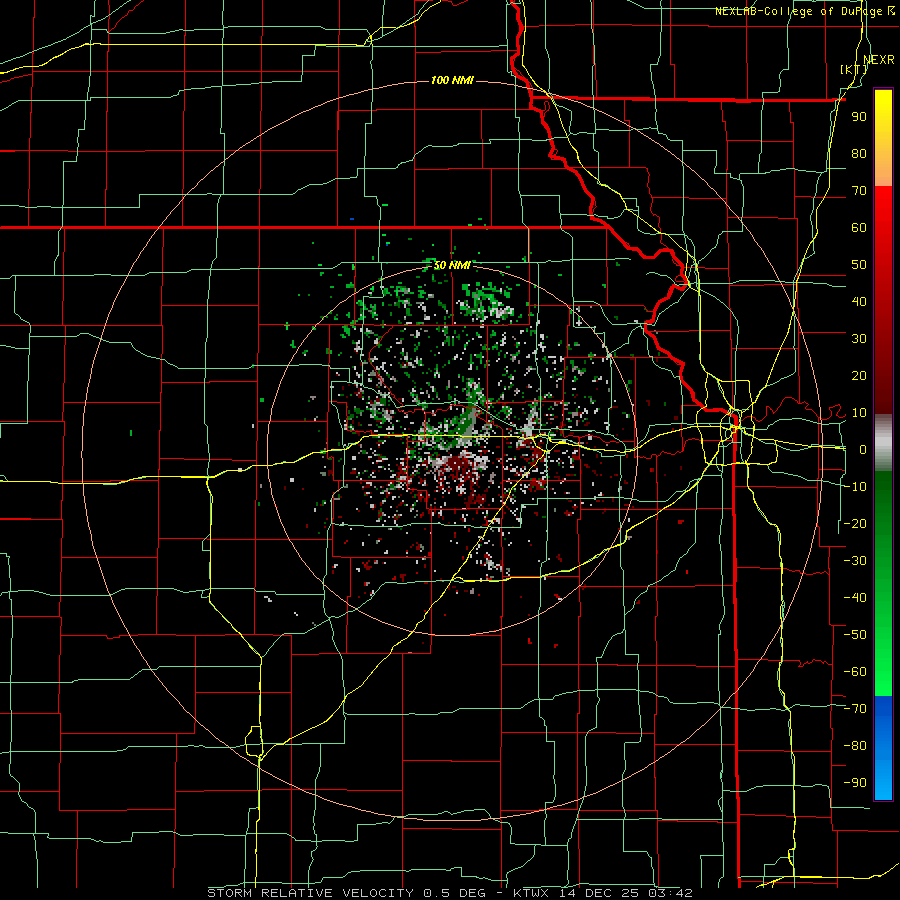
Task: Click the positive 40 value on velocity scale
Action: click(x=859, y=301)
